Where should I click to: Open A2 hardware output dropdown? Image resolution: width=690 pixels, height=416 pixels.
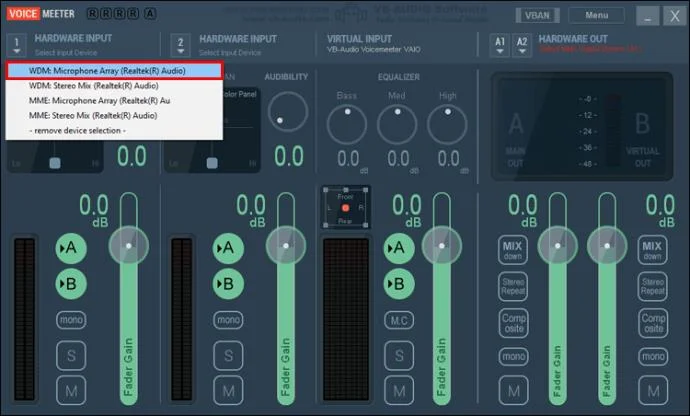coord(522,45)
